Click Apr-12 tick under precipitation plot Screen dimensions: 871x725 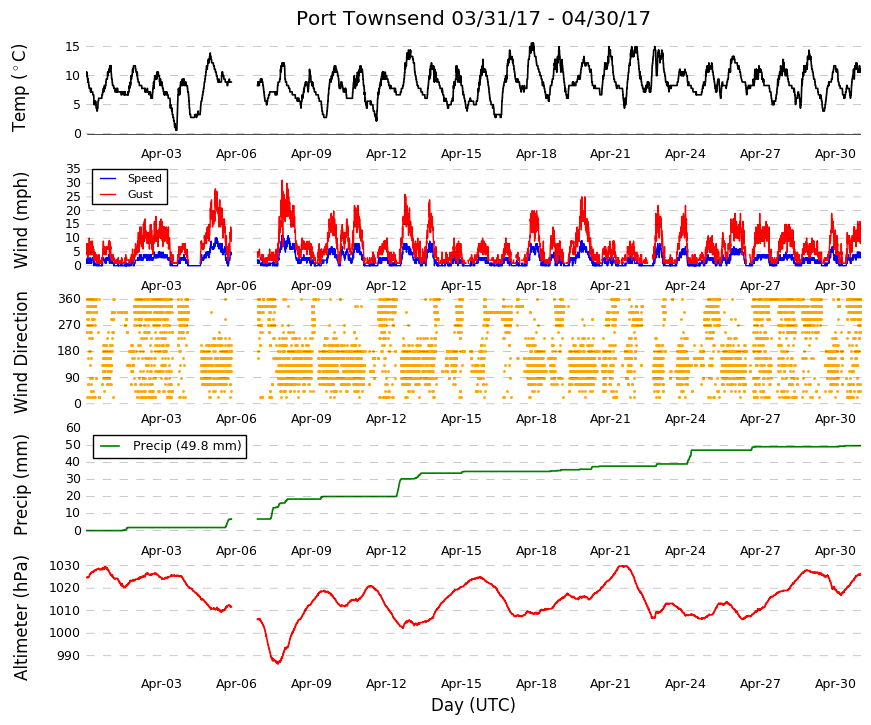click(x=386, y=551)
